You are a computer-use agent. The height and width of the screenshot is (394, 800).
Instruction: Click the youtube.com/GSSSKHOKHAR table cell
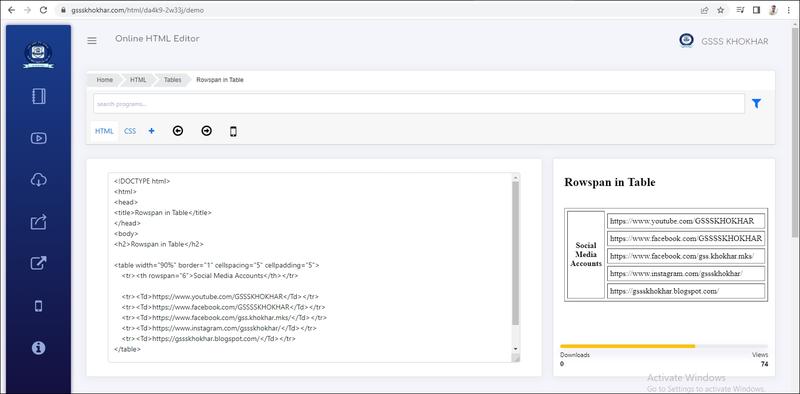point(686,221)
